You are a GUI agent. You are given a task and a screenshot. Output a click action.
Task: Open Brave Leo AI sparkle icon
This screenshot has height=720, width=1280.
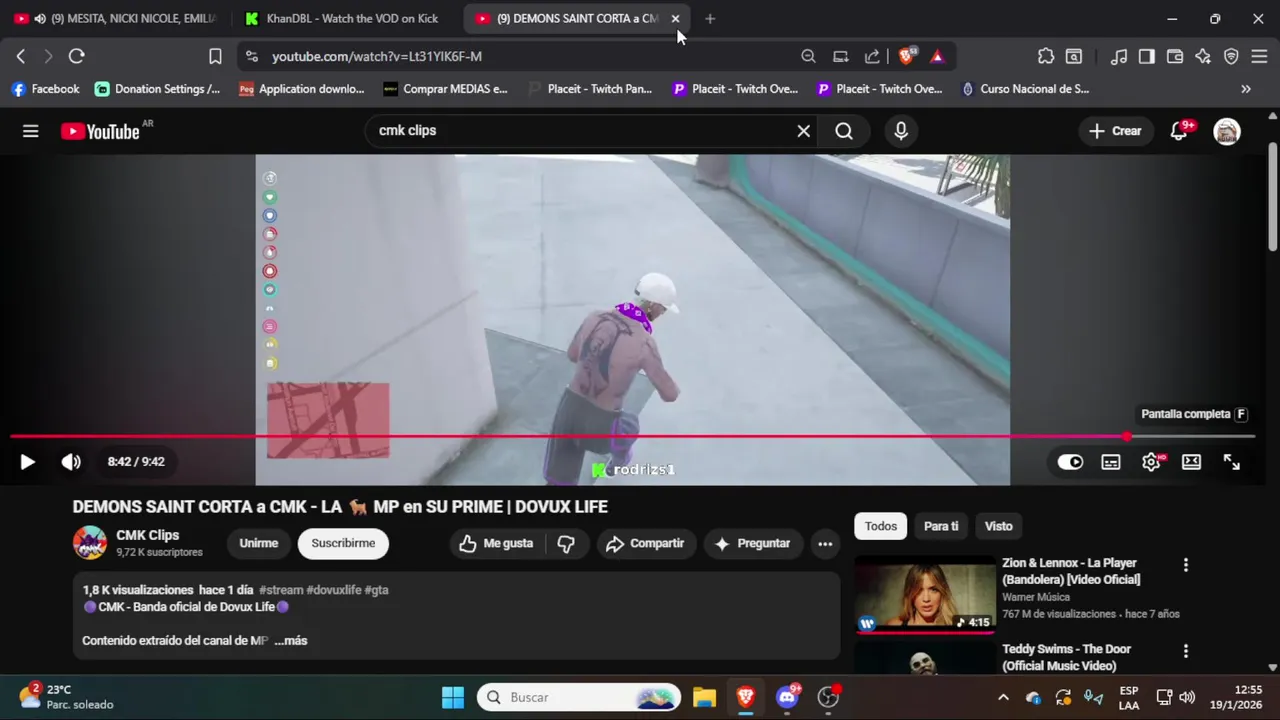pos(1203,56)
